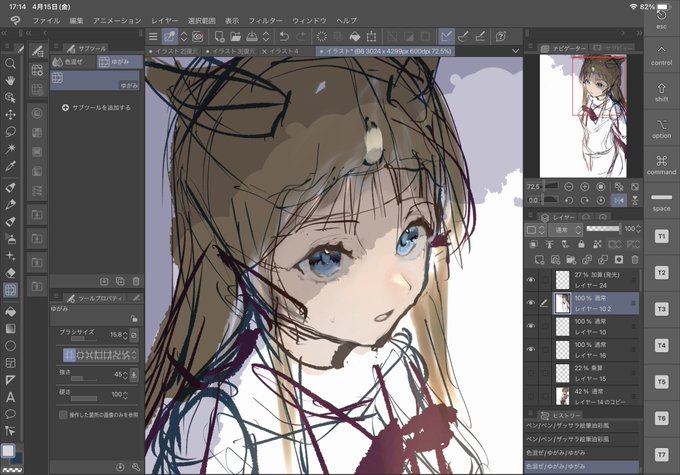680x475 pixels.
Task: Hide layer レイヤー 10 2 via eye icon
Action: (x=531, y=303)
